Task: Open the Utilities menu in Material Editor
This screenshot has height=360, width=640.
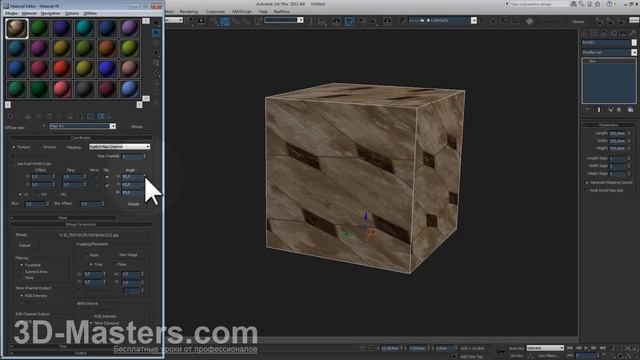Action: (x=90, y=13)
